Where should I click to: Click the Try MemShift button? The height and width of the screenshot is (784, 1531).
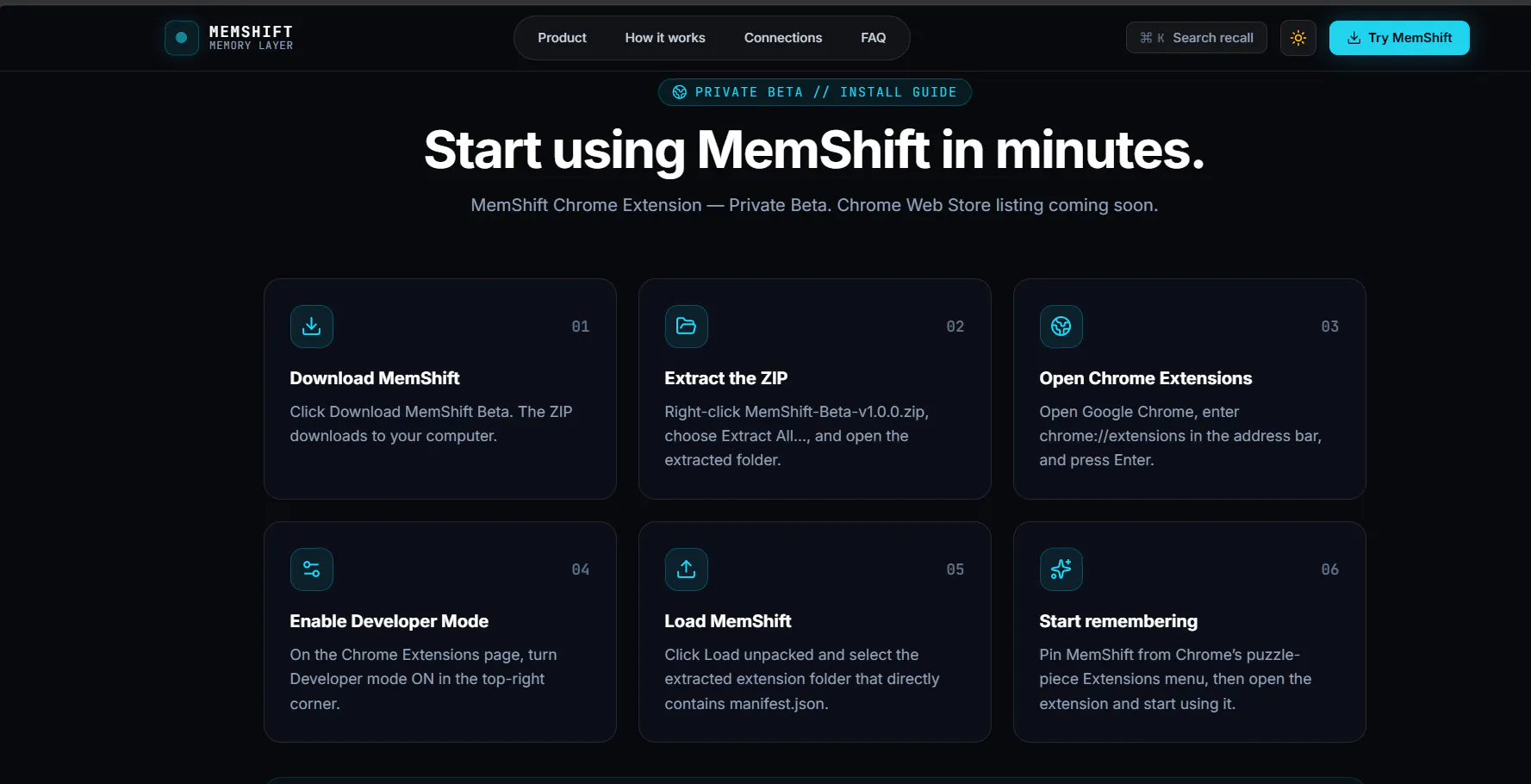click(1399, 38)
